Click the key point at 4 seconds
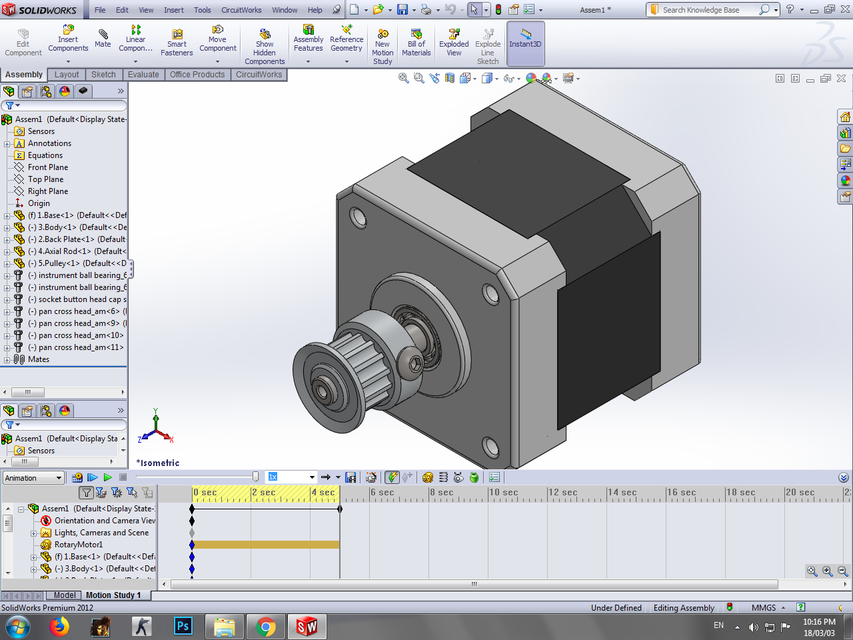 click(339, 508)
